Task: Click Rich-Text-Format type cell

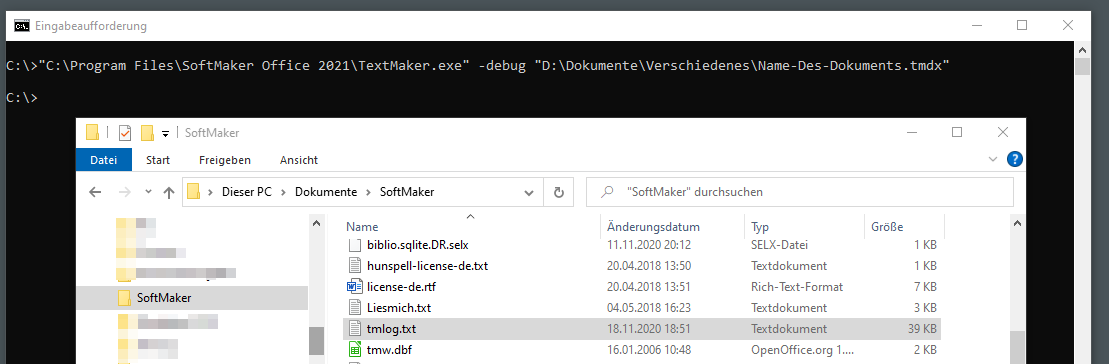Action: click(x=797, y=287)
